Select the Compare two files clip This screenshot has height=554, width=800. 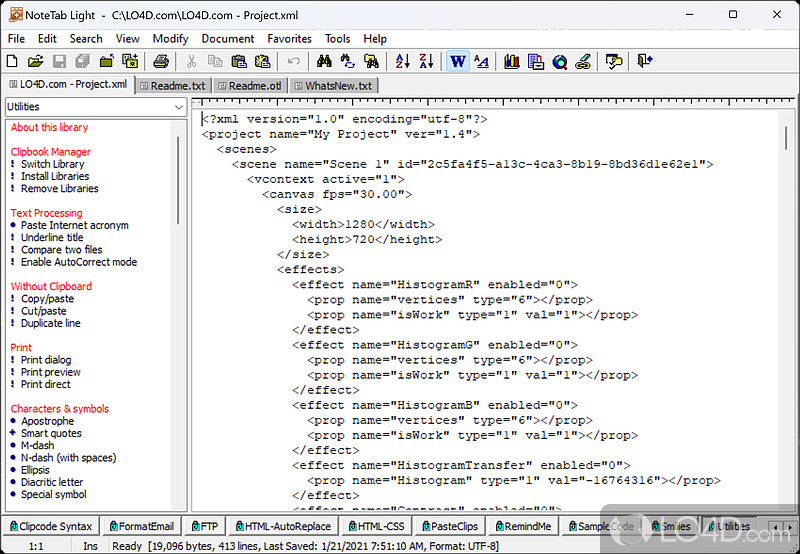point(61,250)
